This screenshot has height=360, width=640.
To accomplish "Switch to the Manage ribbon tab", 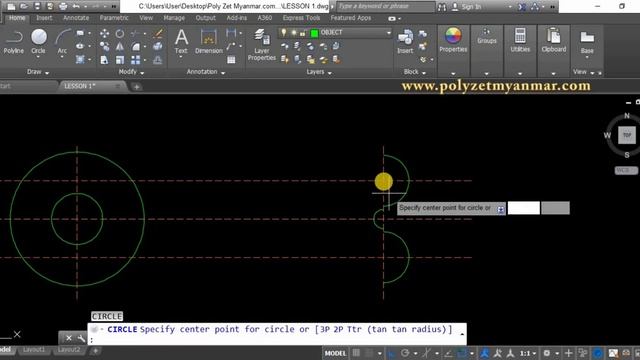I will coord(174,18).
